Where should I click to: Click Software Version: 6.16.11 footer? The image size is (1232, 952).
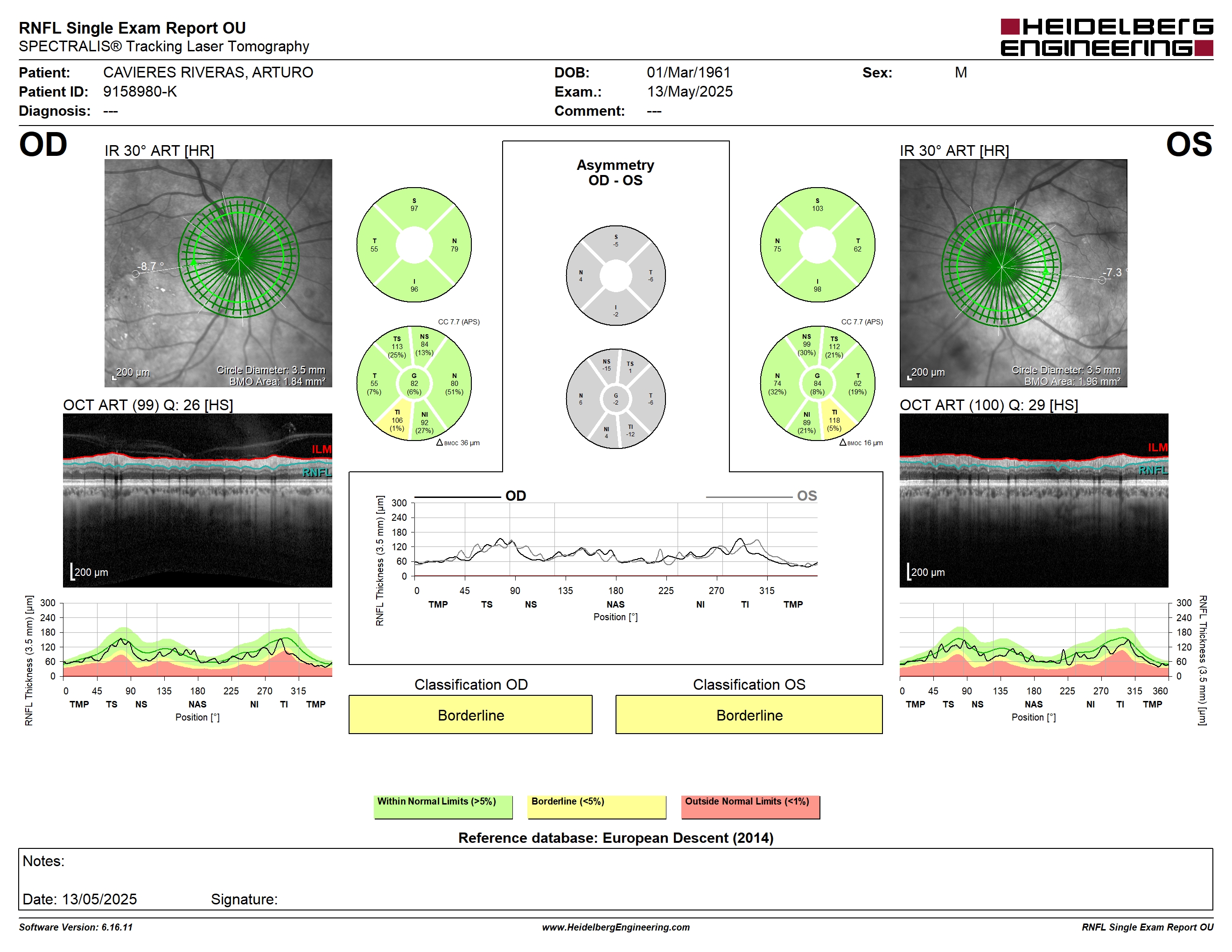[76, 927]
